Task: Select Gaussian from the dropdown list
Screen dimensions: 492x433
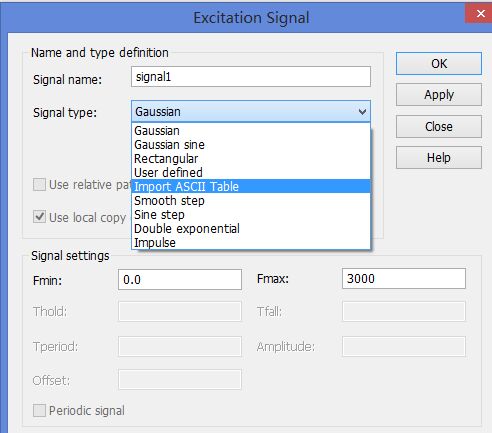Action: pos(251,131)
